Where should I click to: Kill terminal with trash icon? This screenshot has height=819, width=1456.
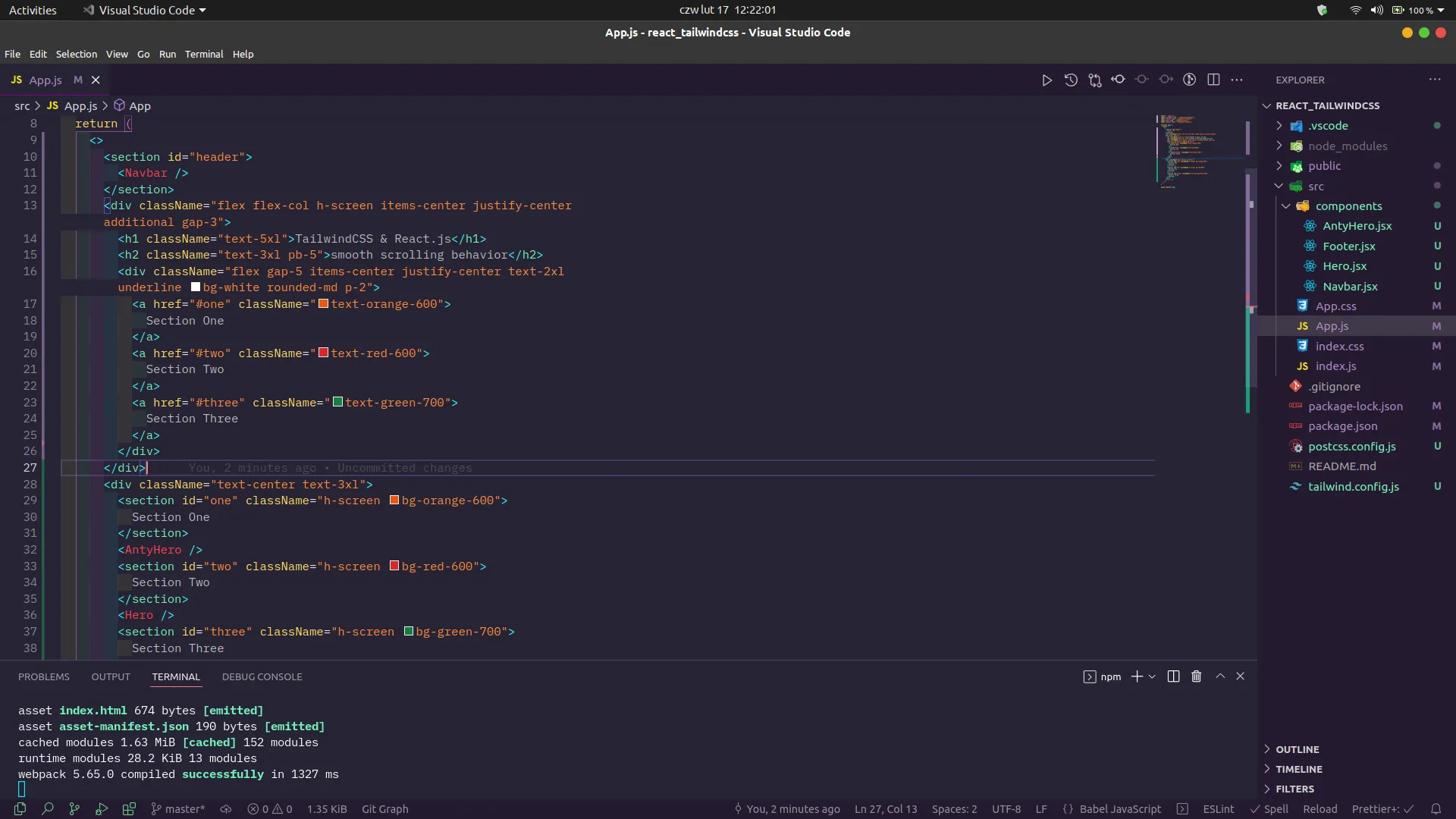[x=1196, y=676]
